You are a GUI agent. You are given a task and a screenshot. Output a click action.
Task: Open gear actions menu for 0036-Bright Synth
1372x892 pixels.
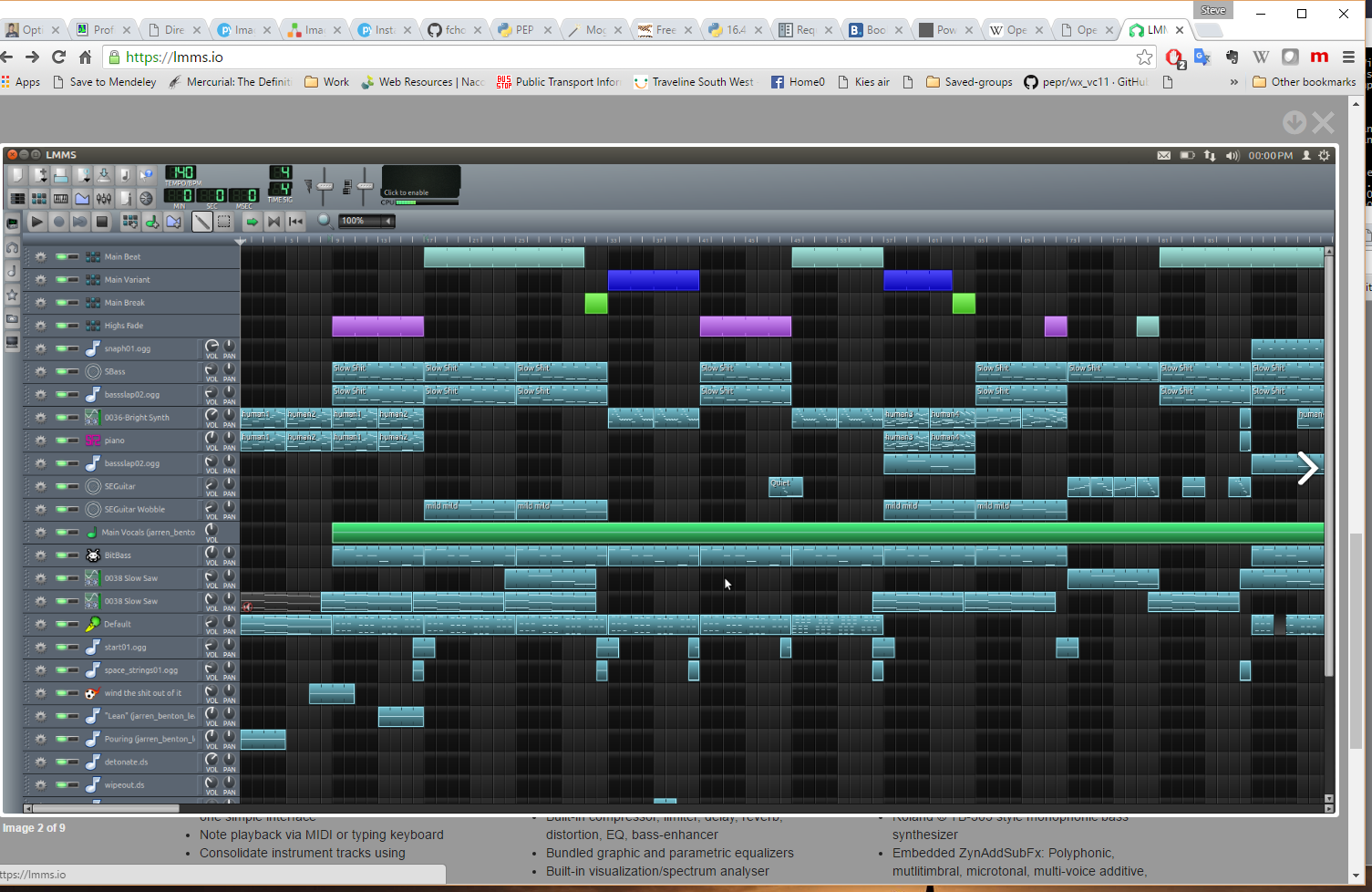(x=40, y=418)
